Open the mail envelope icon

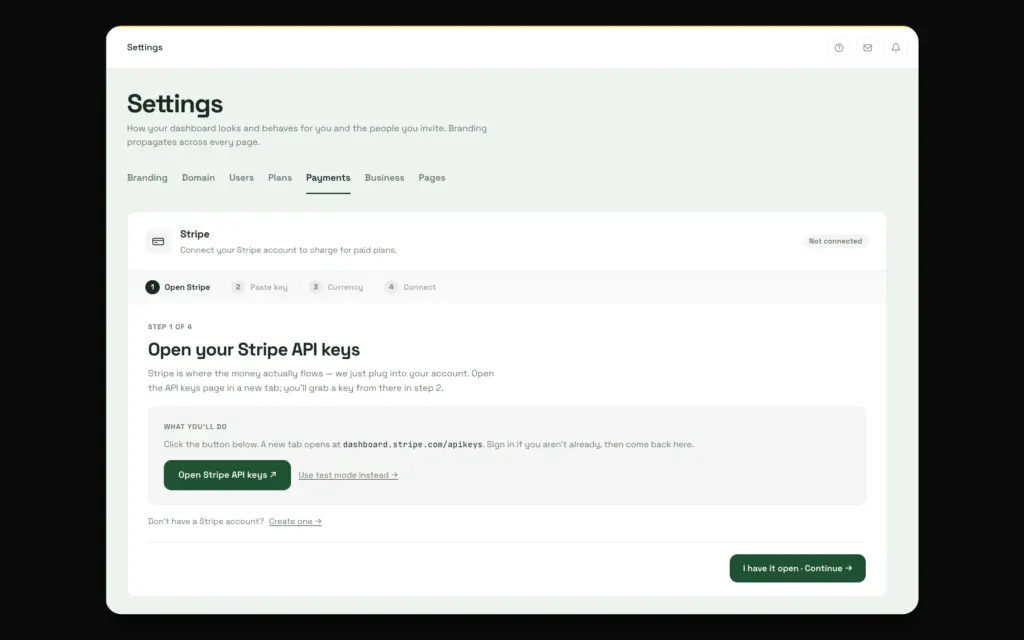867,48
